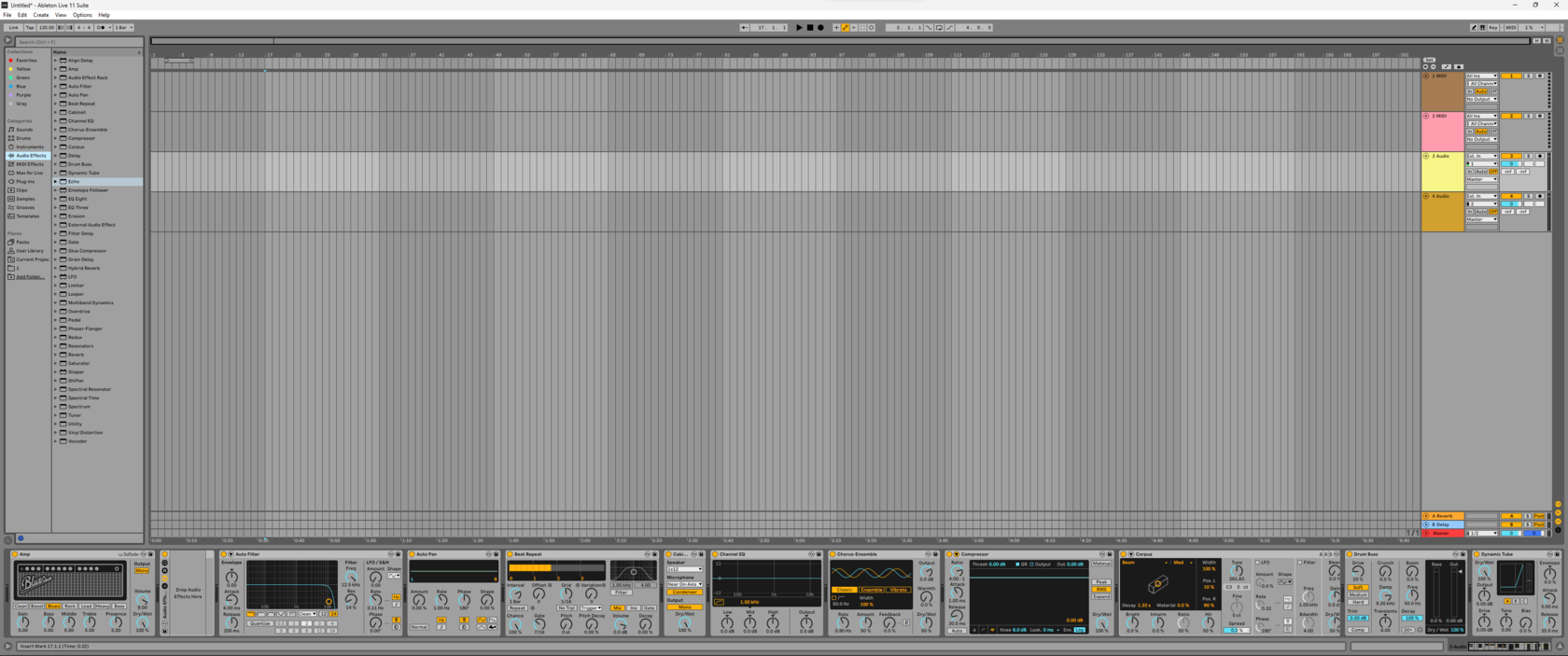This screenshot has width=1568, height=656.
Task: Open All Ins dropdown on 1 MIDI
Action: (x=1482, y=76)
